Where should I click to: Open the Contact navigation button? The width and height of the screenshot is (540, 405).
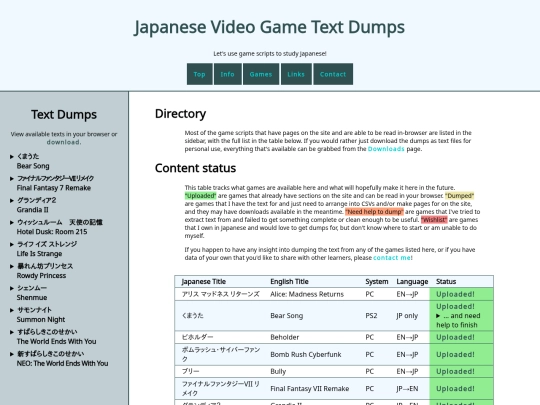pyautogui.click(x=333, y=74)
